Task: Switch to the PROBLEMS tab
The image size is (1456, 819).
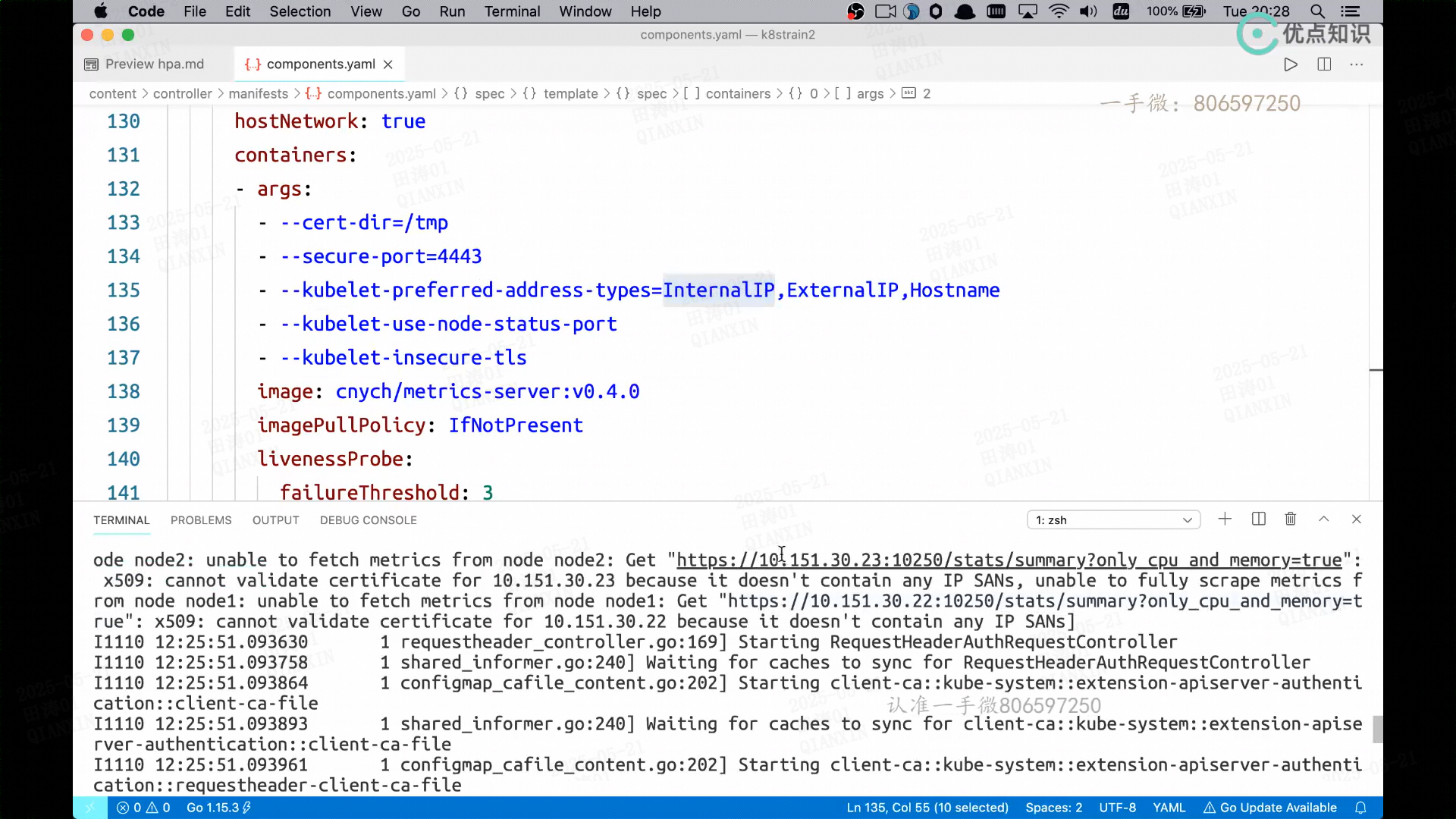Action: tap(201, 520)
